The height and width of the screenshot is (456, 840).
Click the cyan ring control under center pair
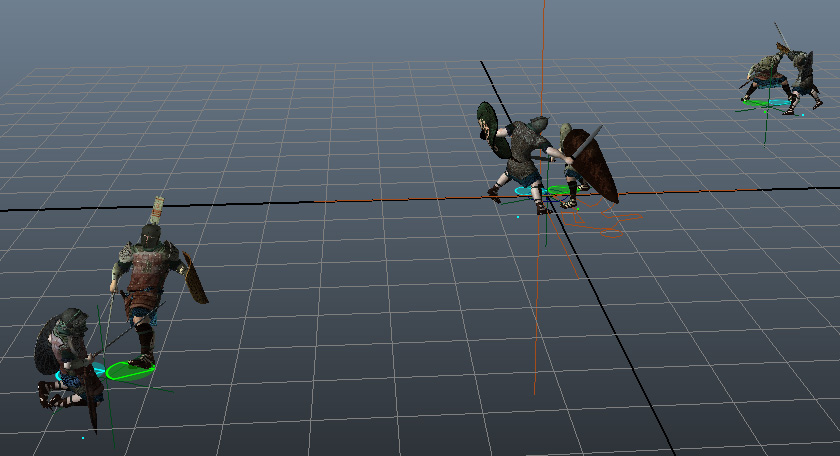tap(530, 191)
